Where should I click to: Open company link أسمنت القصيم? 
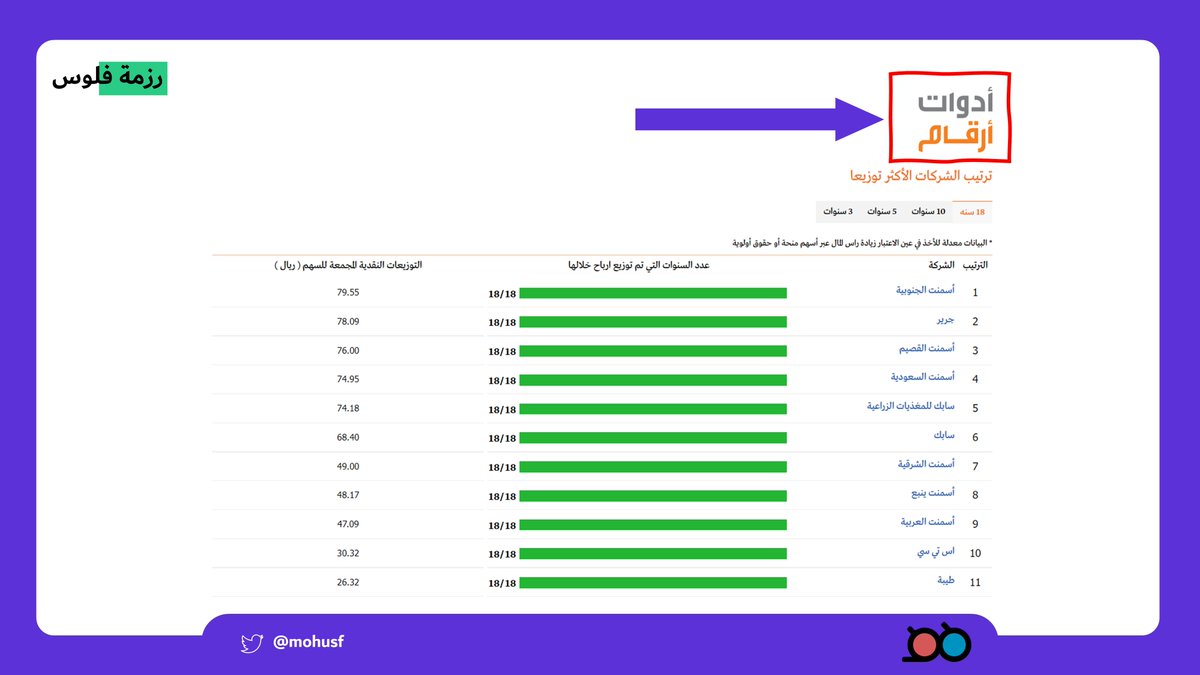coord(926,348)
